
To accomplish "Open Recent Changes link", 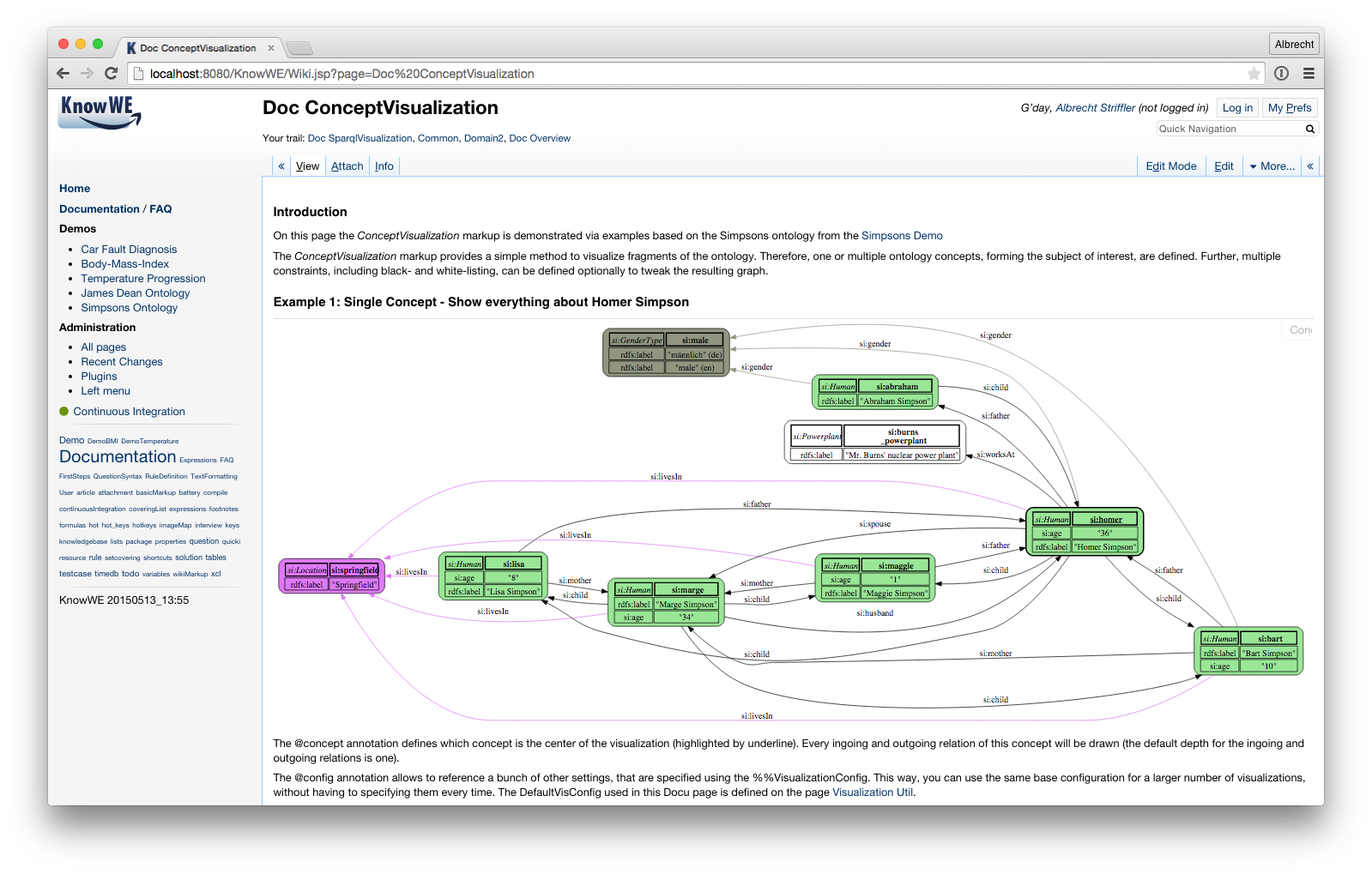I will pos(122,362).
